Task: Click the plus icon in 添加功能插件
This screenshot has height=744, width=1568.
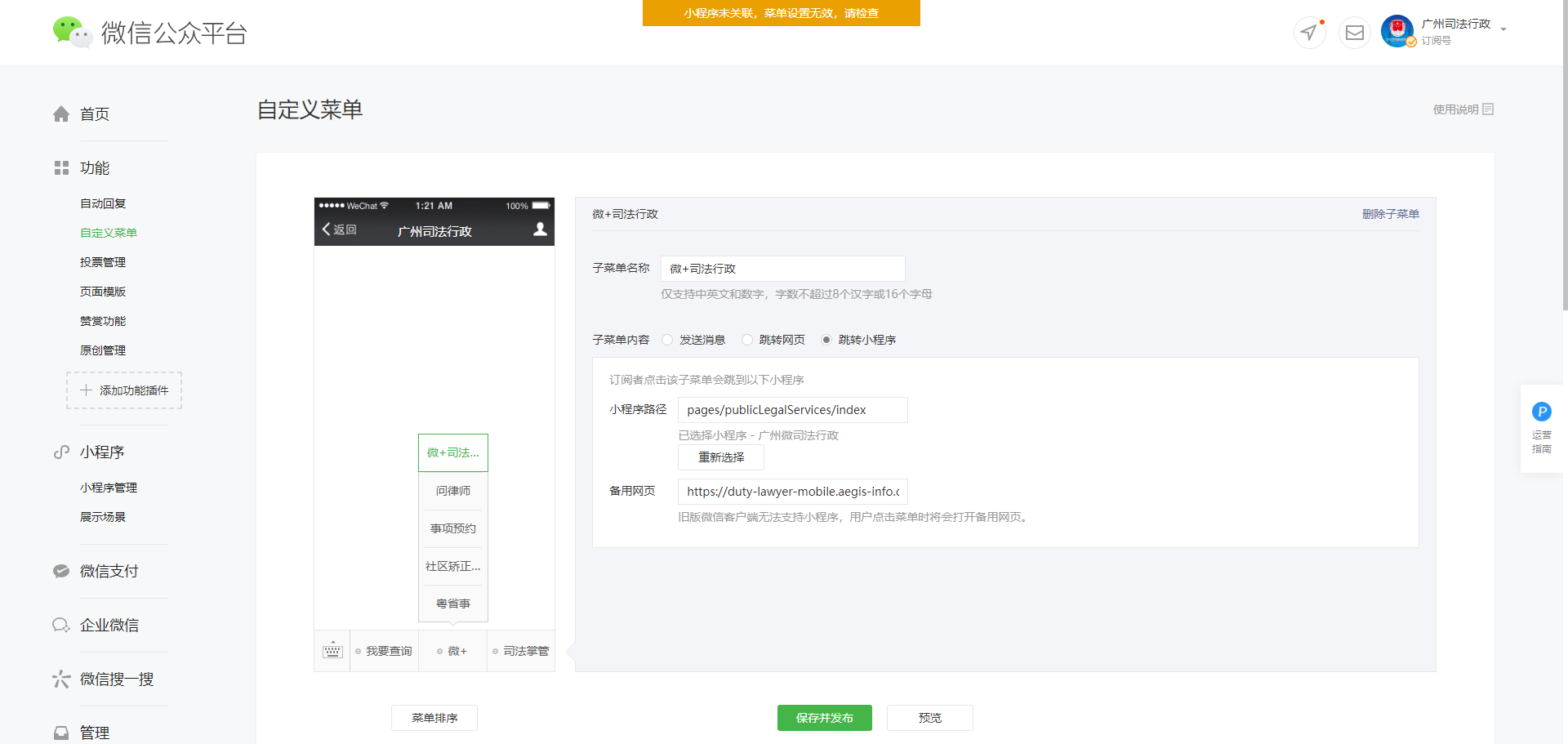Action: (86, 390)
